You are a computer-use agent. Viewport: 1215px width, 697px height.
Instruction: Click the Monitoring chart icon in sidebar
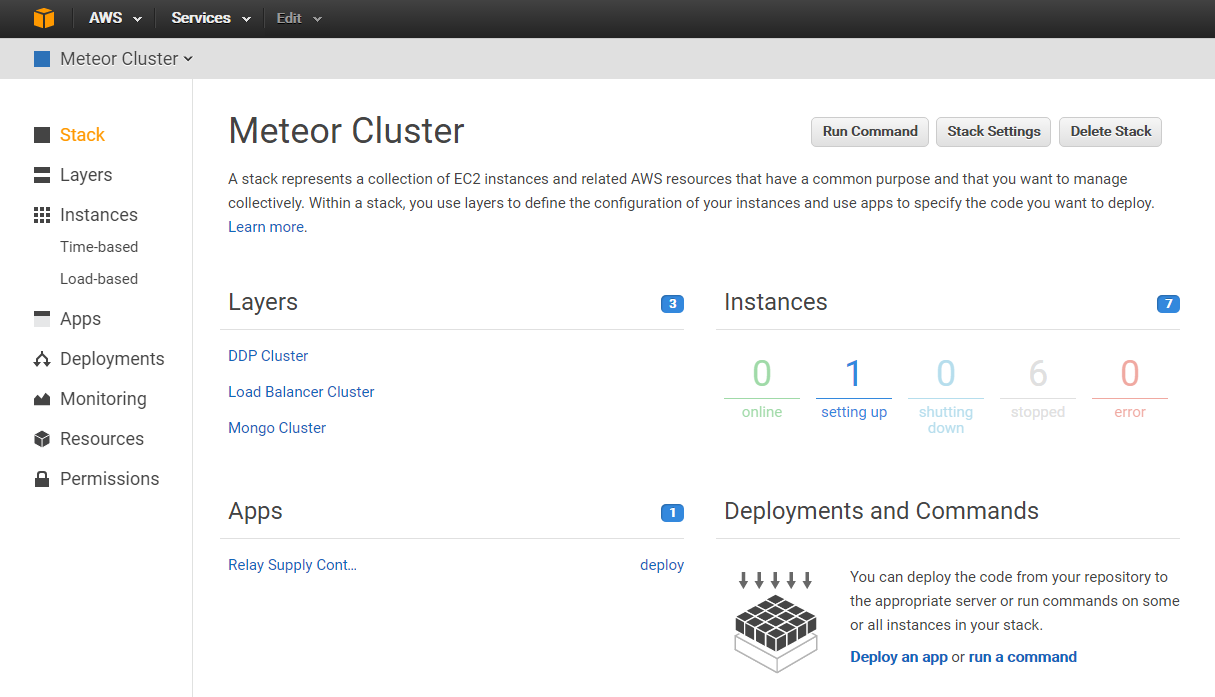(x=42, y=399)
